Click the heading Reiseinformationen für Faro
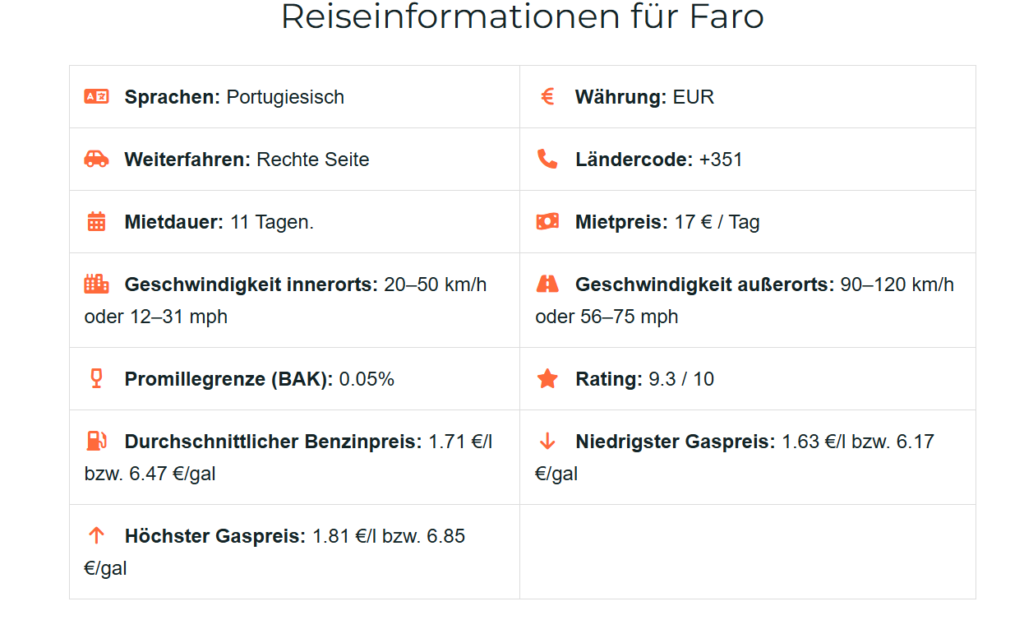This screenshot has width=1024, height=620. (x=522, y=17)
